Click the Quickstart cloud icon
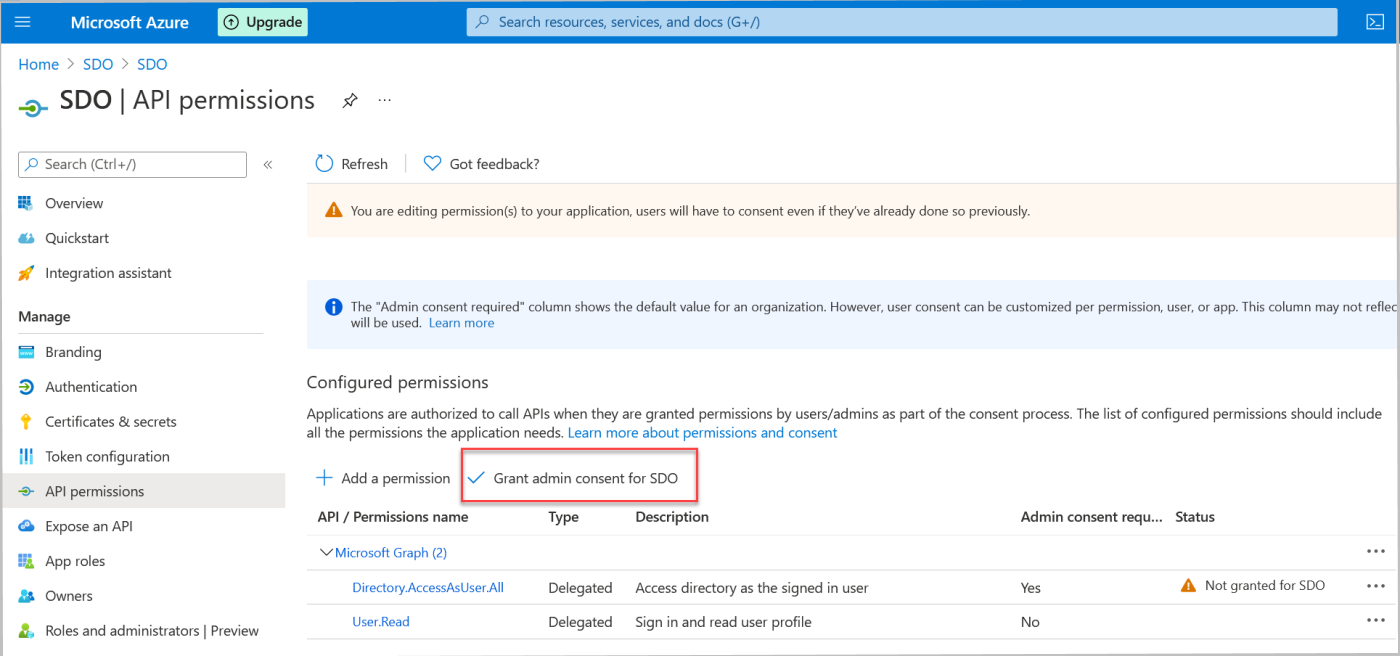 26,238
